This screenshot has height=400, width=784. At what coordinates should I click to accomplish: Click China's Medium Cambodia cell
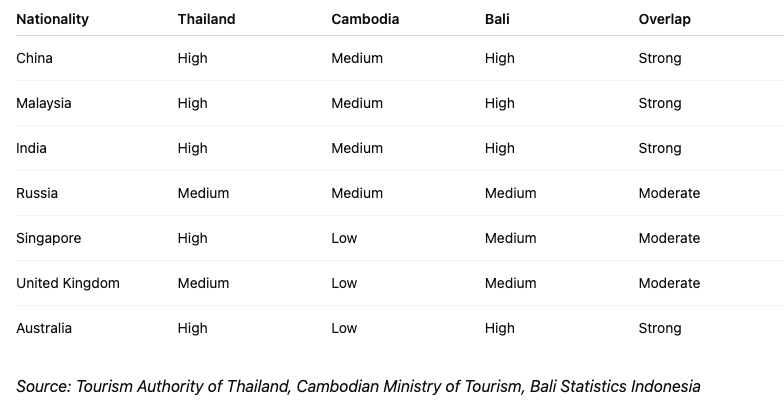pos(357,58)
